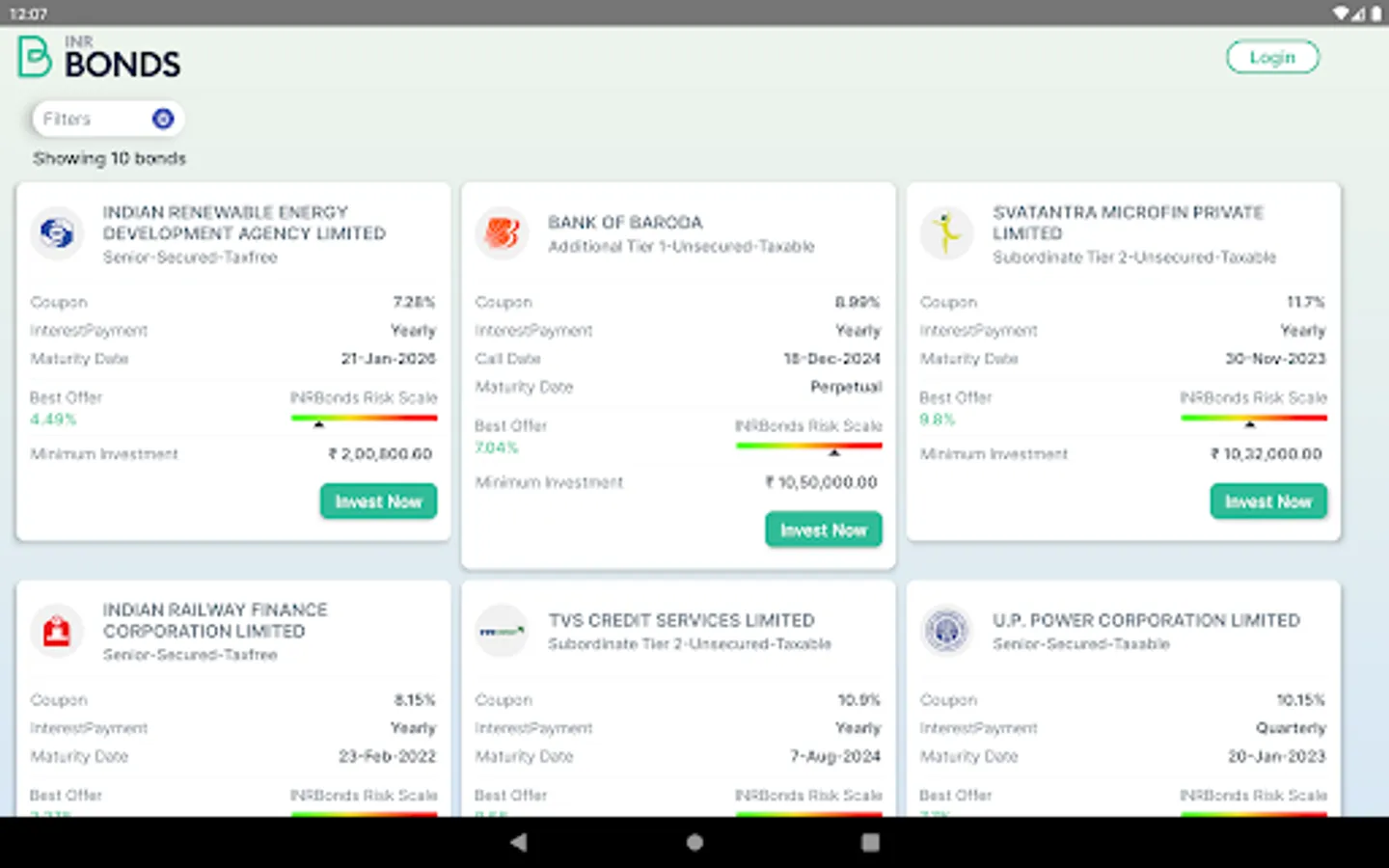Invest Now in Bank of Baroda bond
This screenshot has width=1389, height=868.
coord(823,529)
